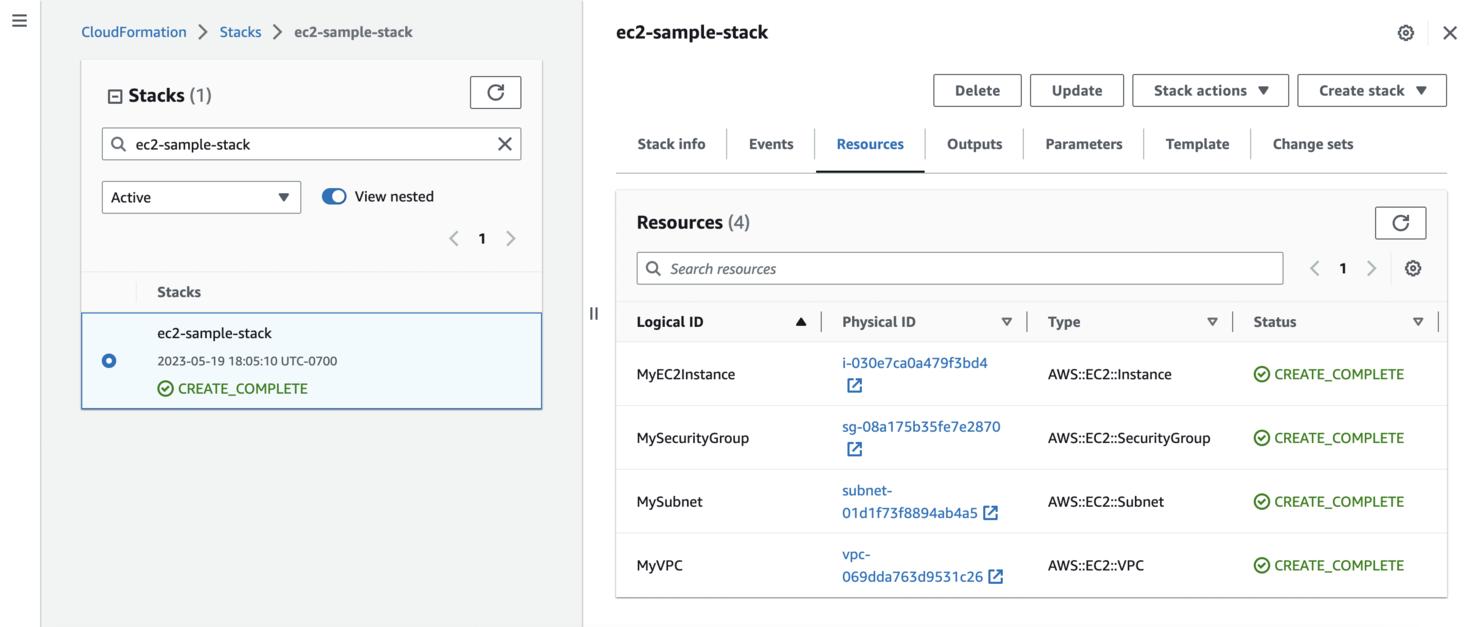Refresh the Stacks list
This screenshot has width=1480, height=627.
click(x=495, y=92)
